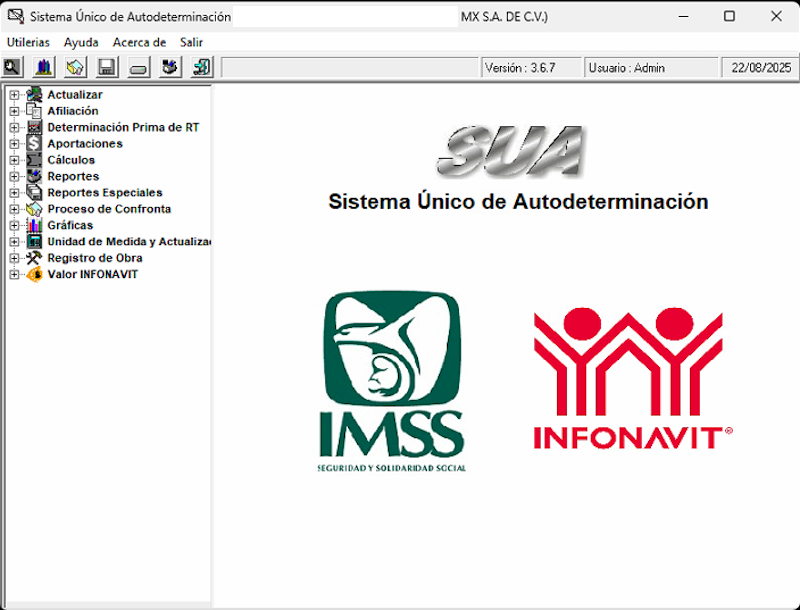Click the documents icon beside Afiliación
This screenshot has height=610, width=800.
click(x=34, y=111)
